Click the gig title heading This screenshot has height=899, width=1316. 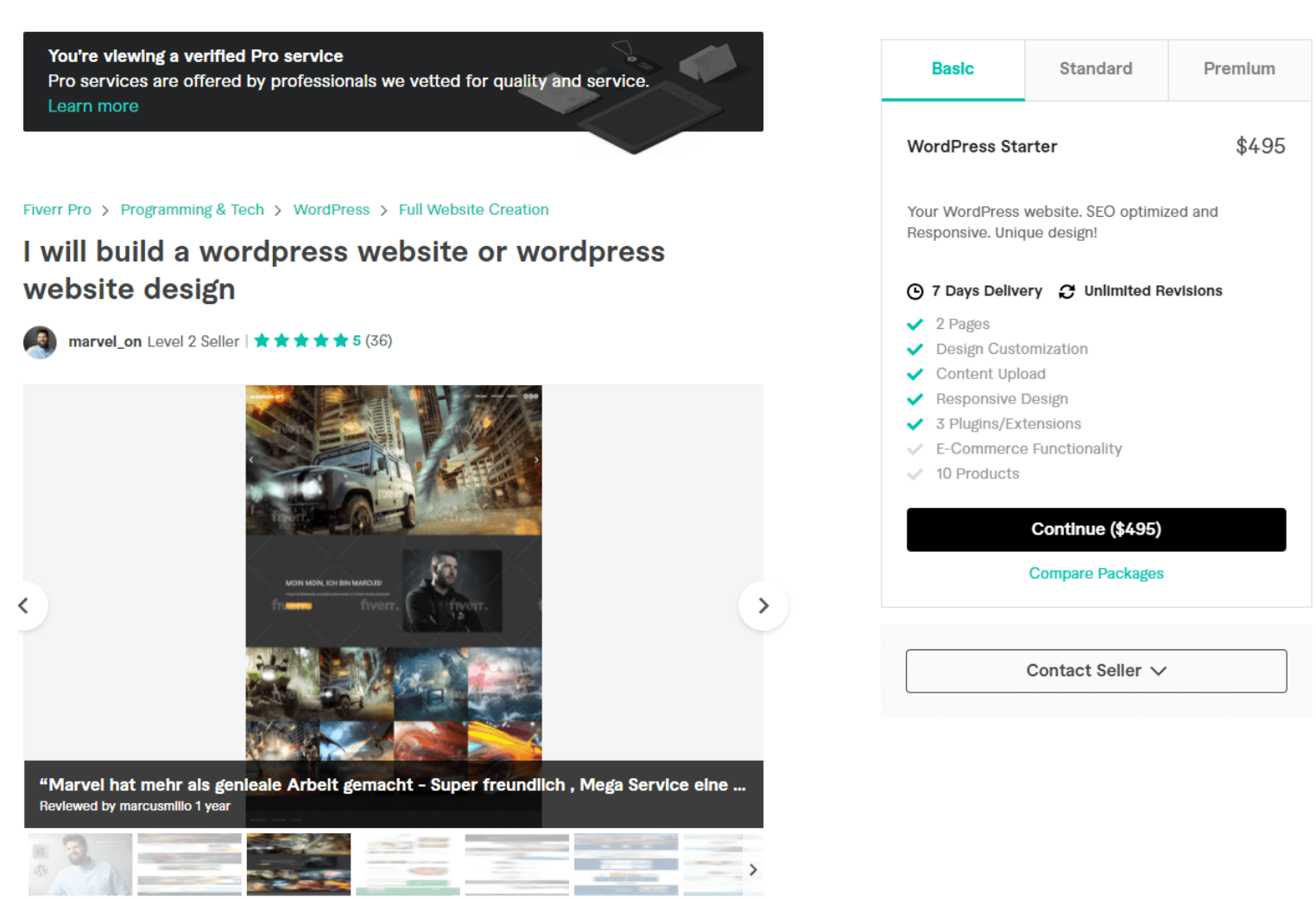click(345, 270)
